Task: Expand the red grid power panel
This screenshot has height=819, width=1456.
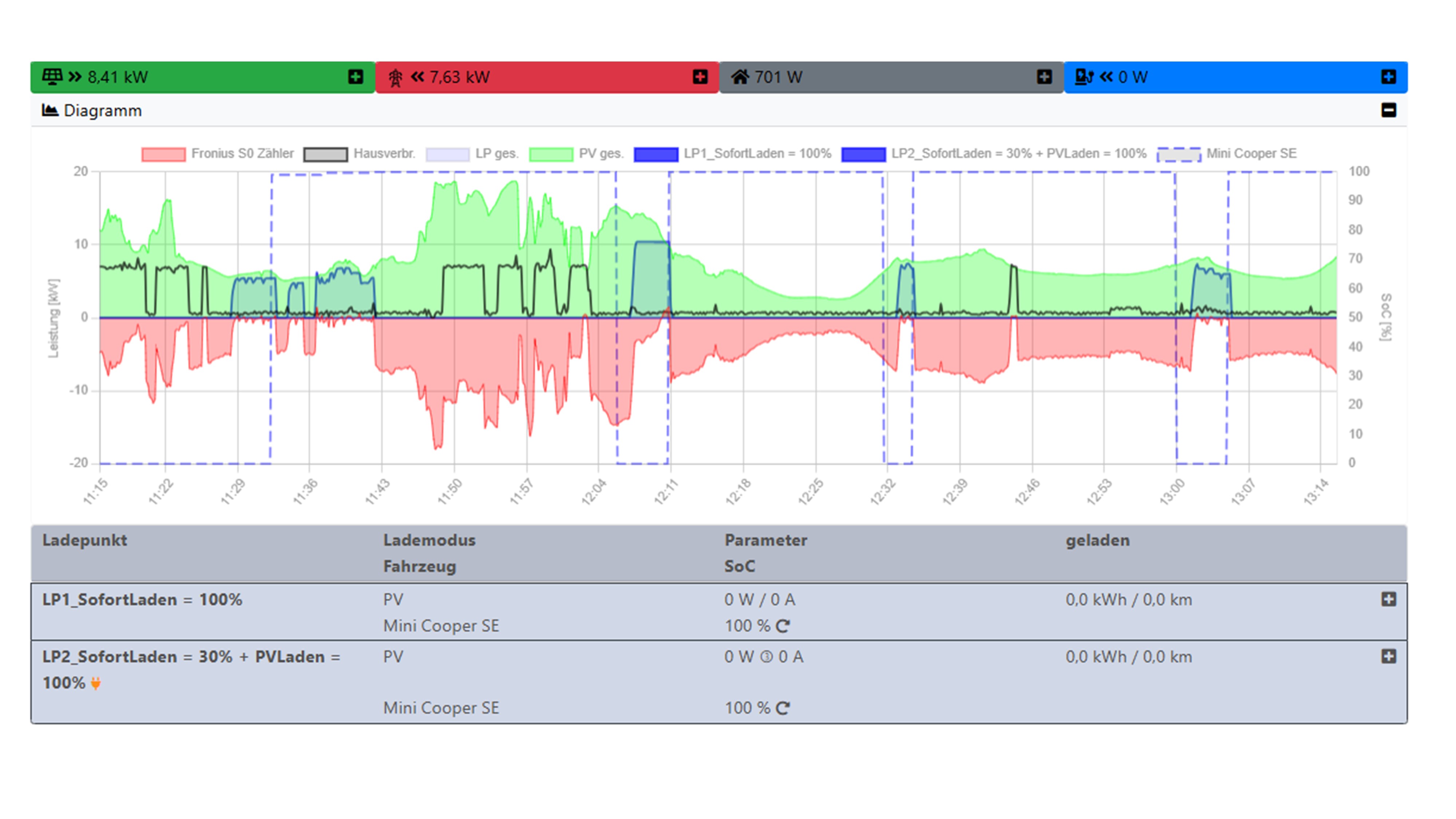Action: pos(700,76)
